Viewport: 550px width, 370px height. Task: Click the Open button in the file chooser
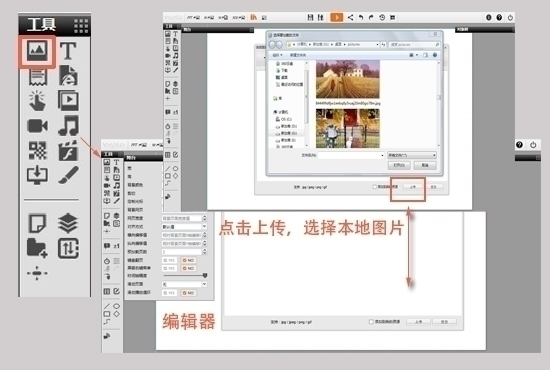click(x=399, y=165)
